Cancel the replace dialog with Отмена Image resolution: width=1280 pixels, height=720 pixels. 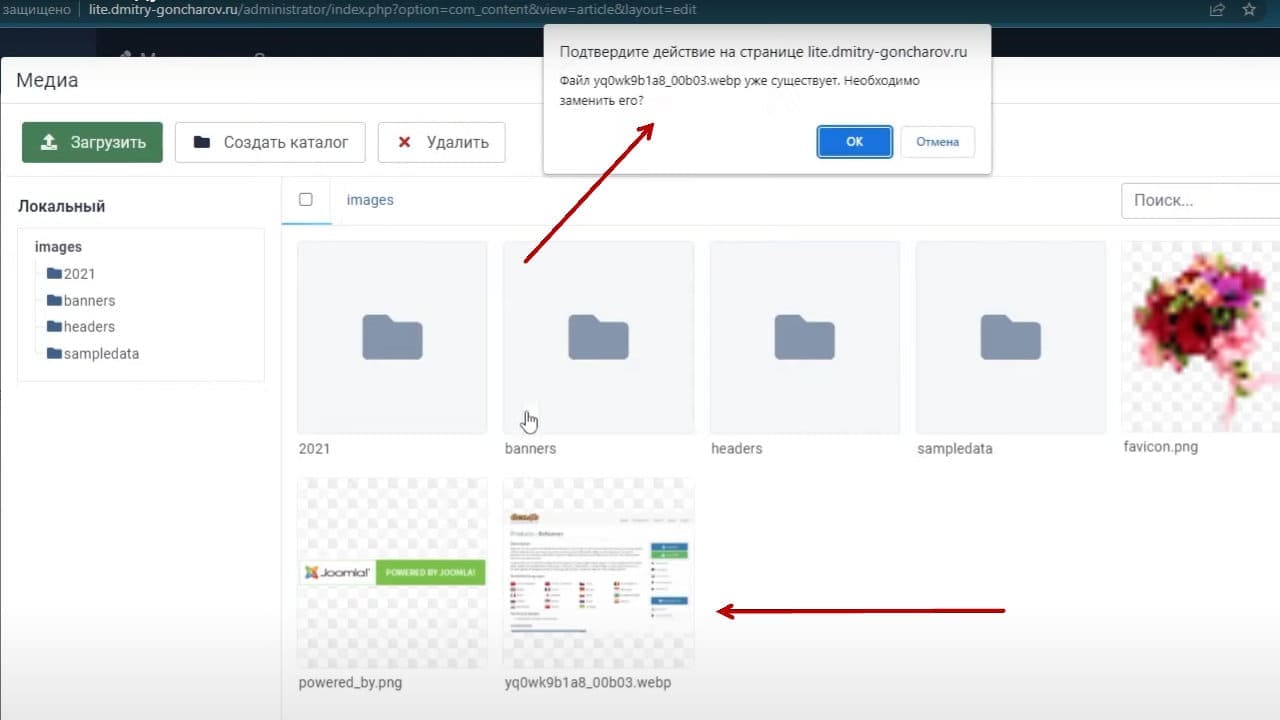coord(937,142)
